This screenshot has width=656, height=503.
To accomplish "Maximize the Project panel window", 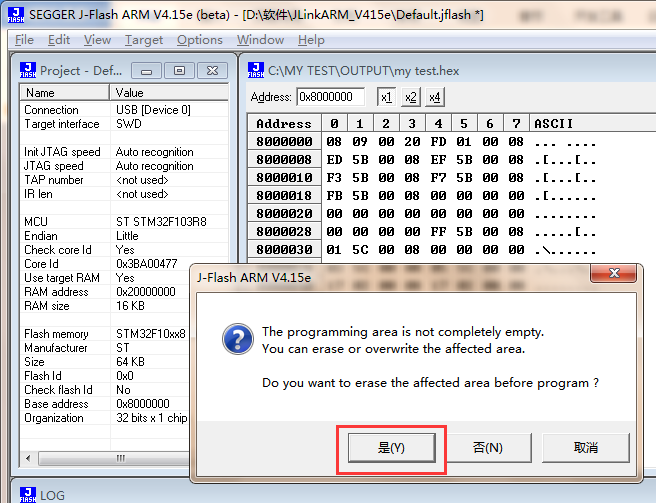I will click(x=179, y=71).
